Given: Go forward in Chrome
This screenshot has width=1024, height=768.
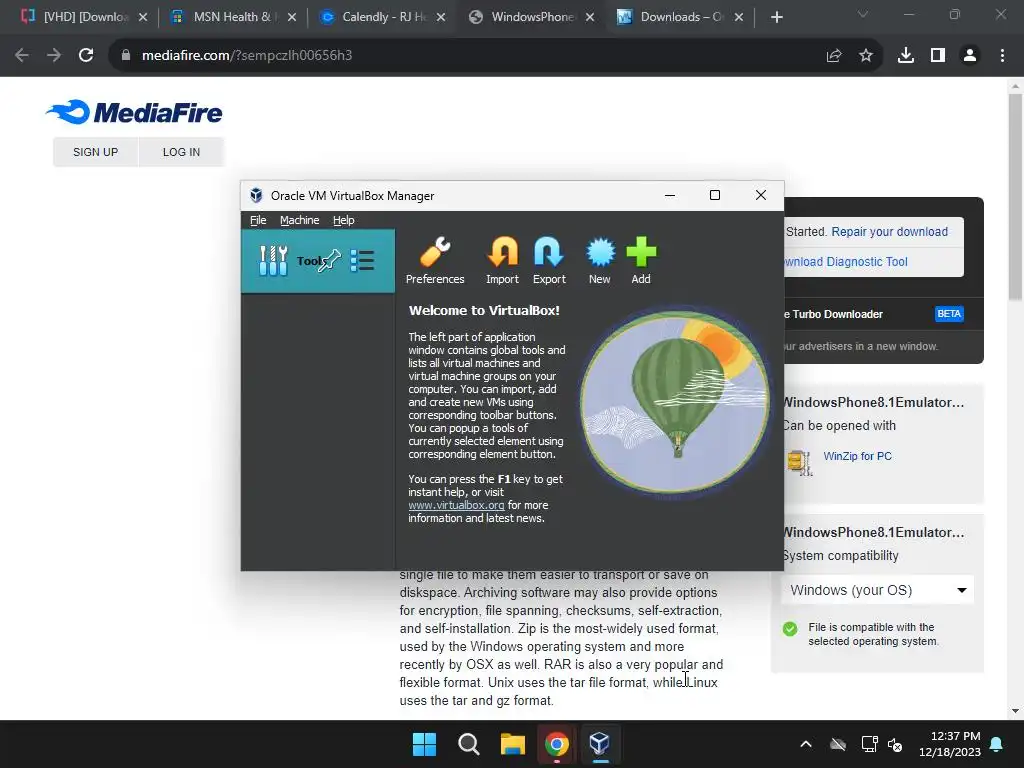Looking at the screenshot, I should [54, 56].
